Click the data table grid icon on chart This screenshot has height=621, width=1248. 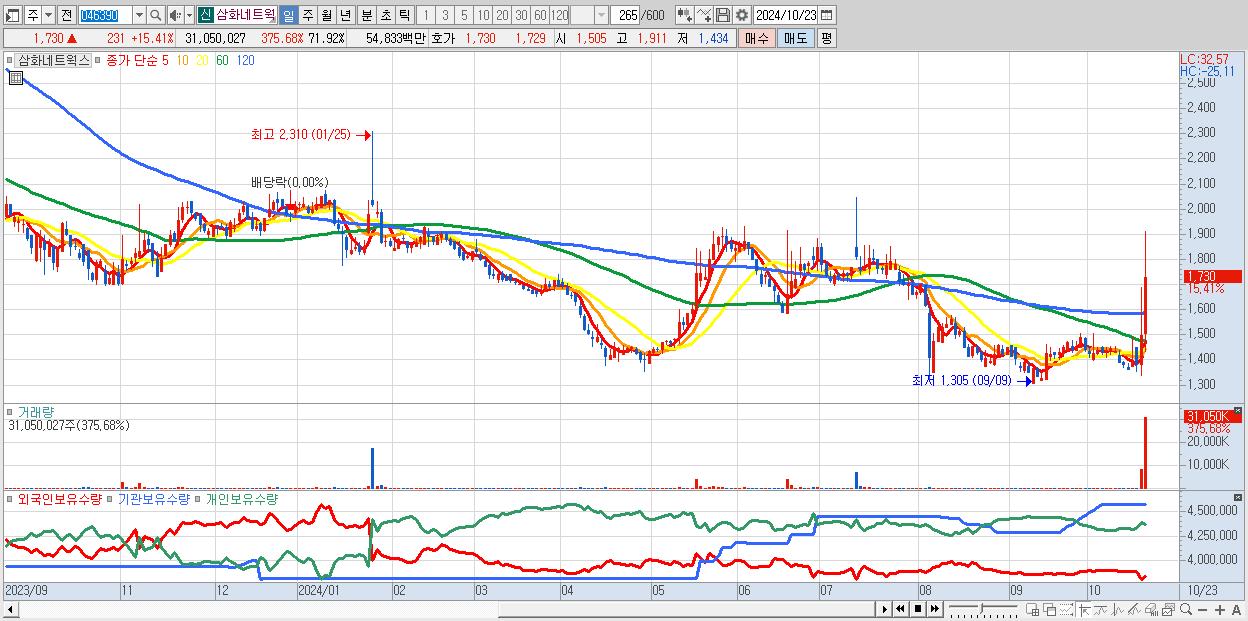point(15,77)
